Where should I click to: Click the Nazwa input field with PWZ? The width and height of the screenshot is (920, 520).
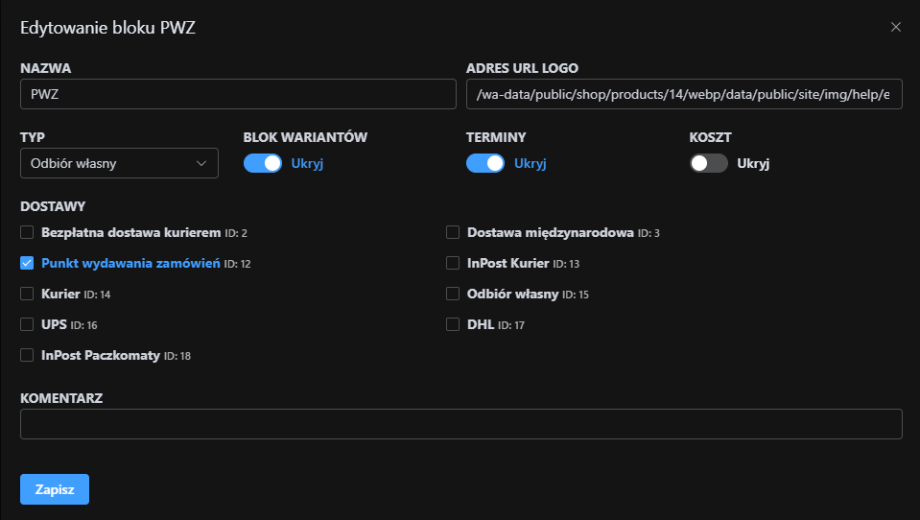tap(238, 94)
